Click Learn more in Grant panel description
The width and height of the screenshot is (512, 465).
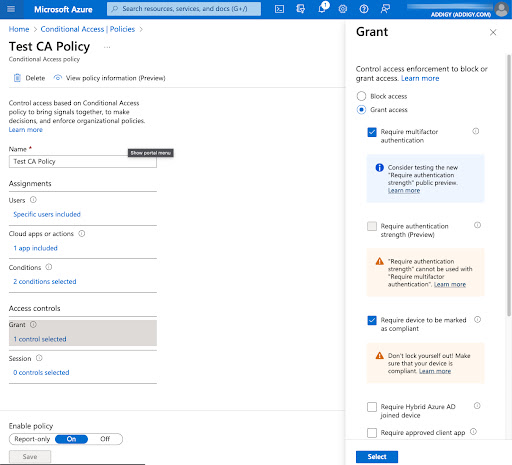(x=420, y=78)
